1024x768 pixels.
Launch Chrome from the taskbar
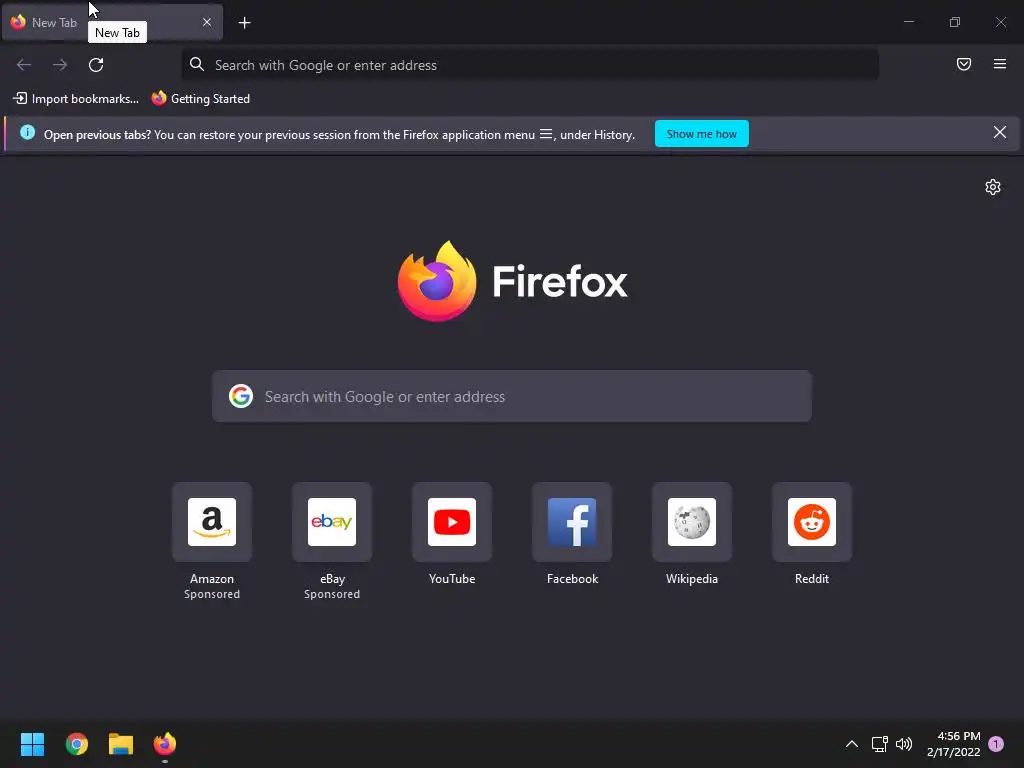(76, 744)
